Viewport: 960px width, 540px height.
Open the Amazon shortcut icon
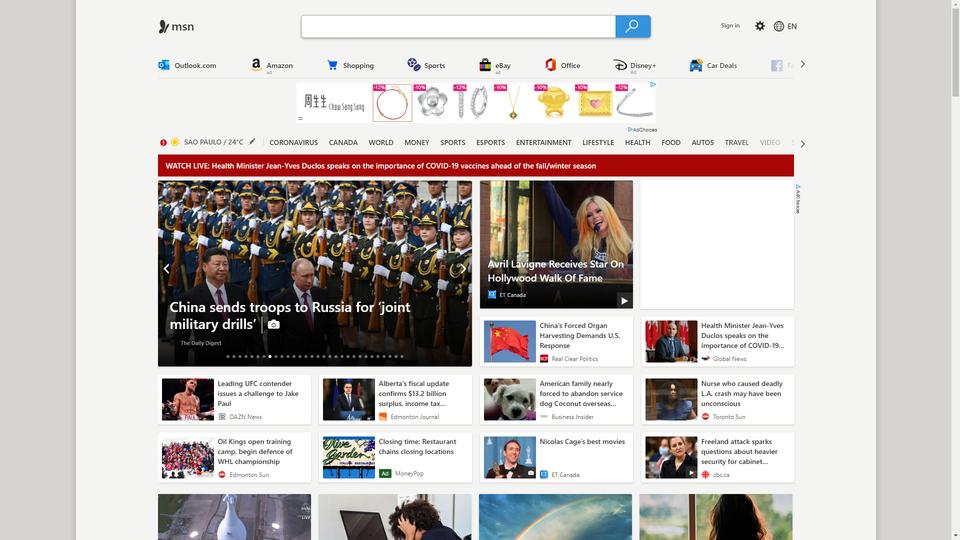click(x=256, y=65)
